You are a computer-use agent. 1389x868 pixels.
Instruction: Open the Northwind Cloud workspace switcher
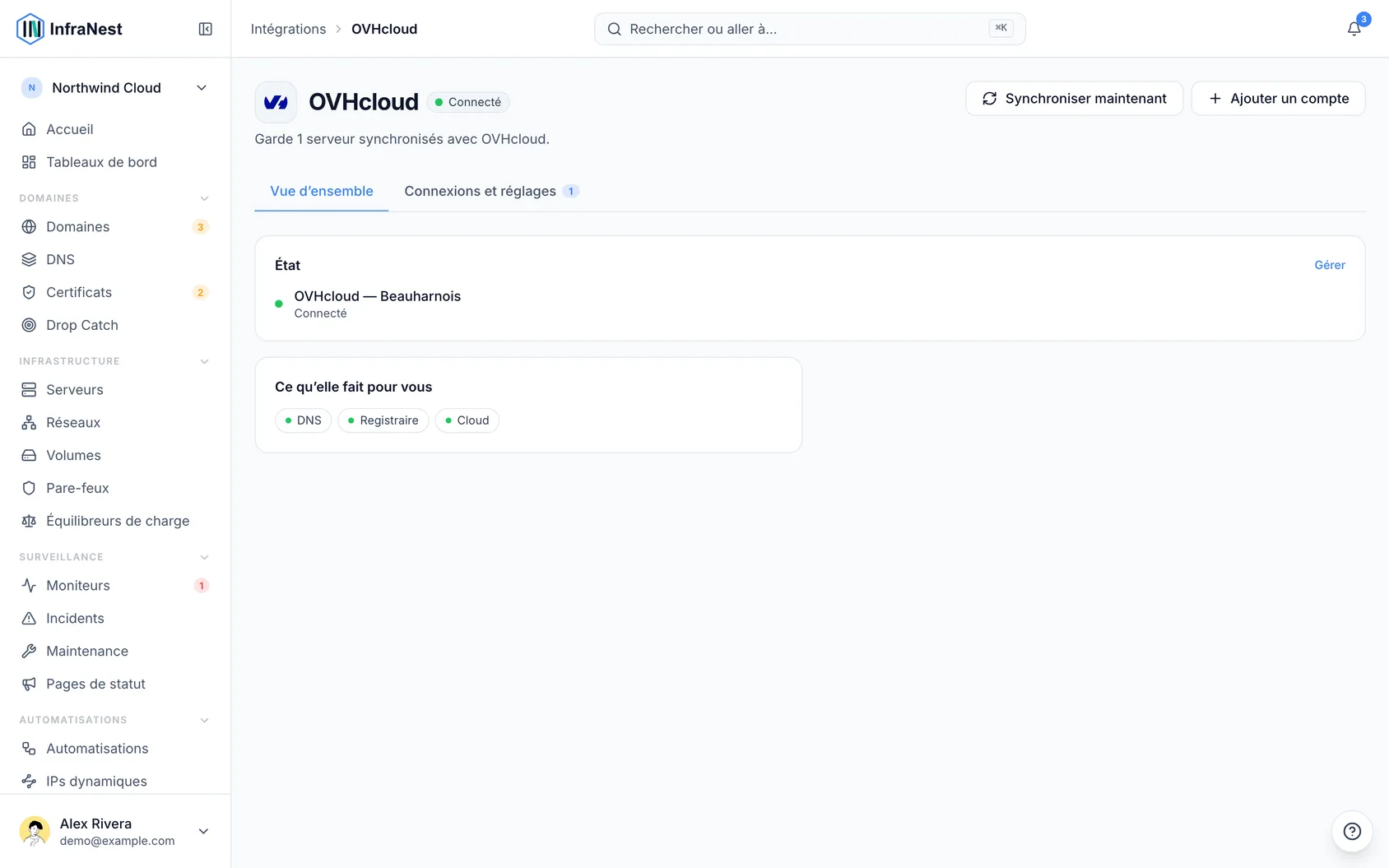click(115, 88)
